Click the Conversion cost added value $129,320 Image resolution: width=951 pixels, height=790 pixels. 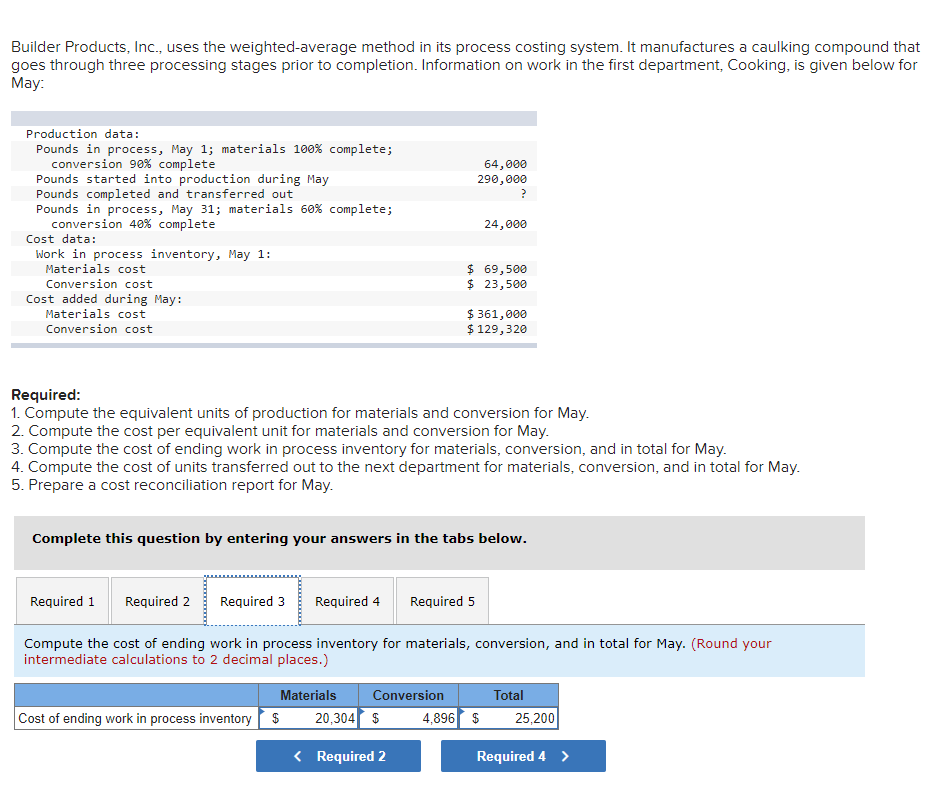click(499, 328)
